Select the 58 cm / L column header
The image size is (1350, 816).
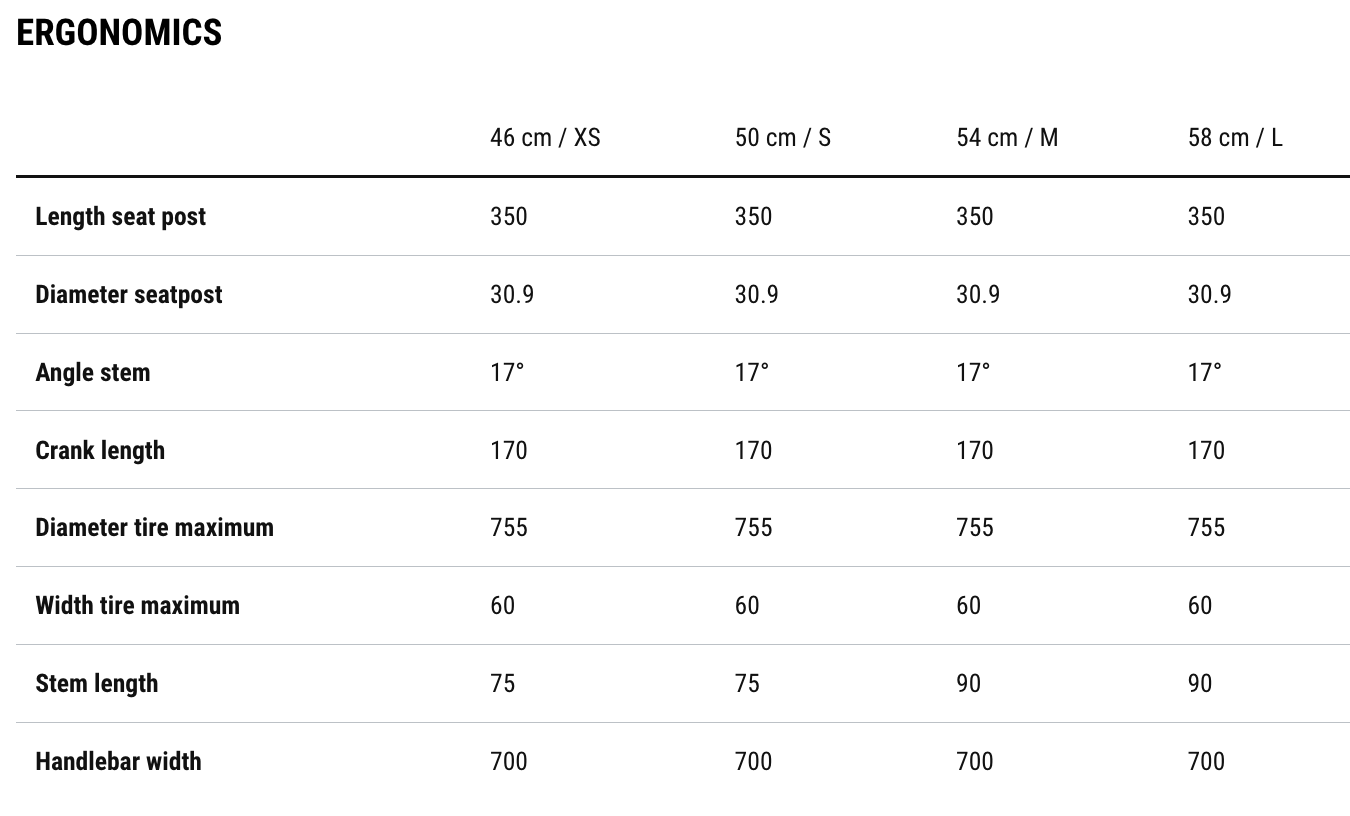click(1234, 137)
